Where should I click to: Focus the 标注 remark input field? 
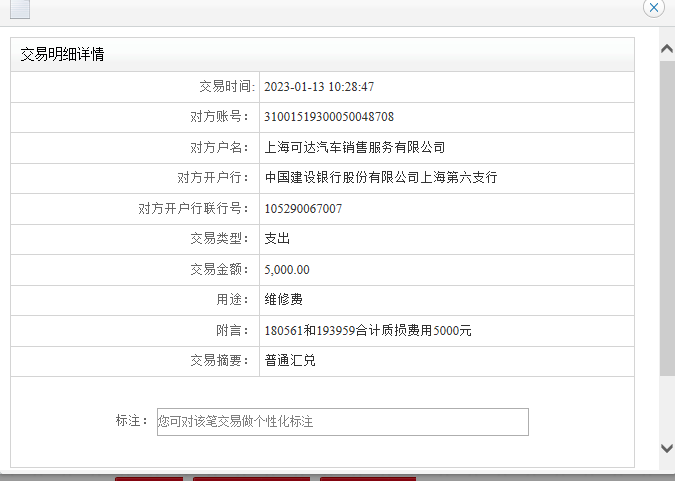[x=342, y=422]
